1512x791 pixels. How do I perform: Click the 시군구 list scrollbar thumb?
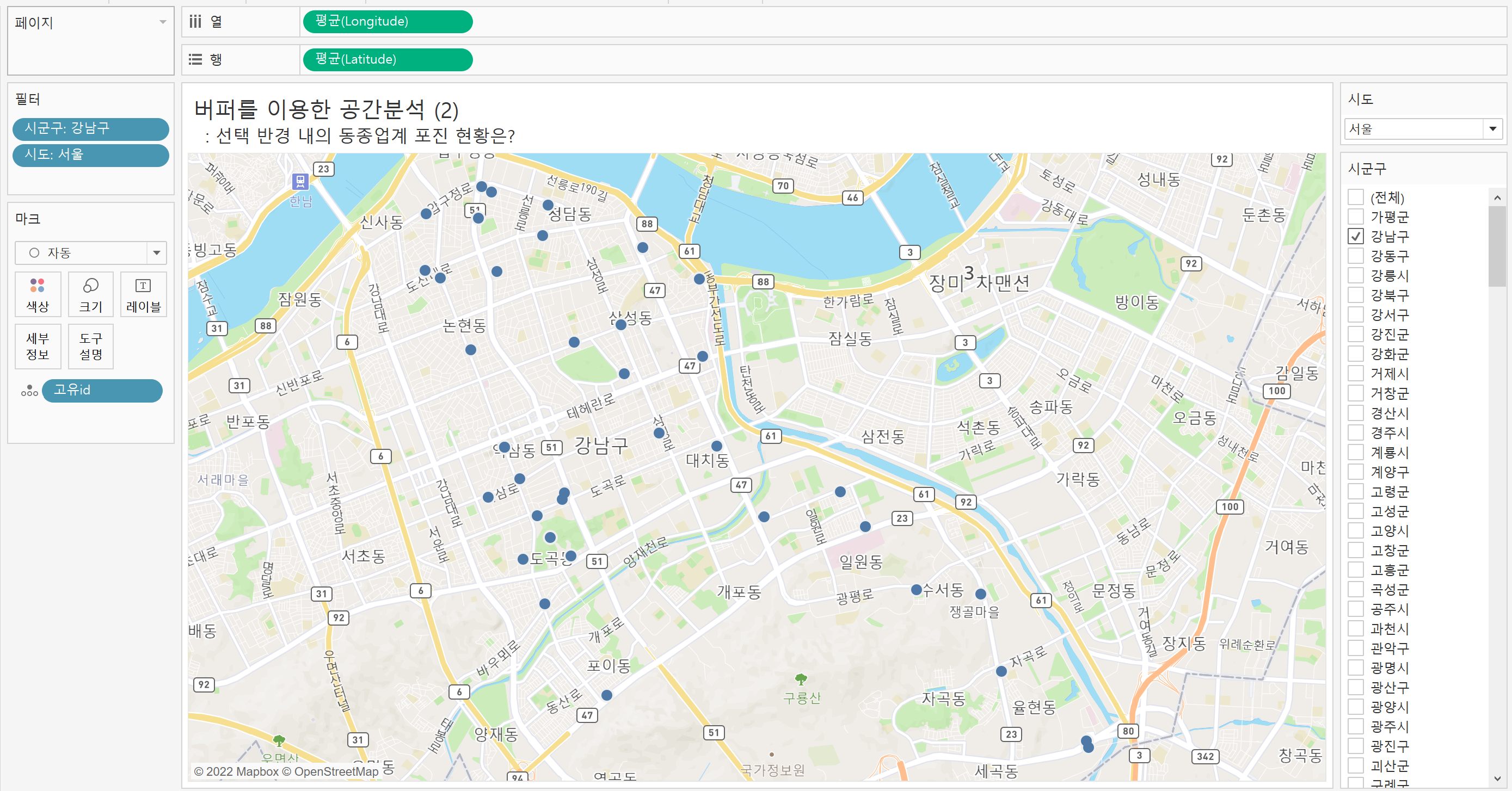[x=1497, y=245]
